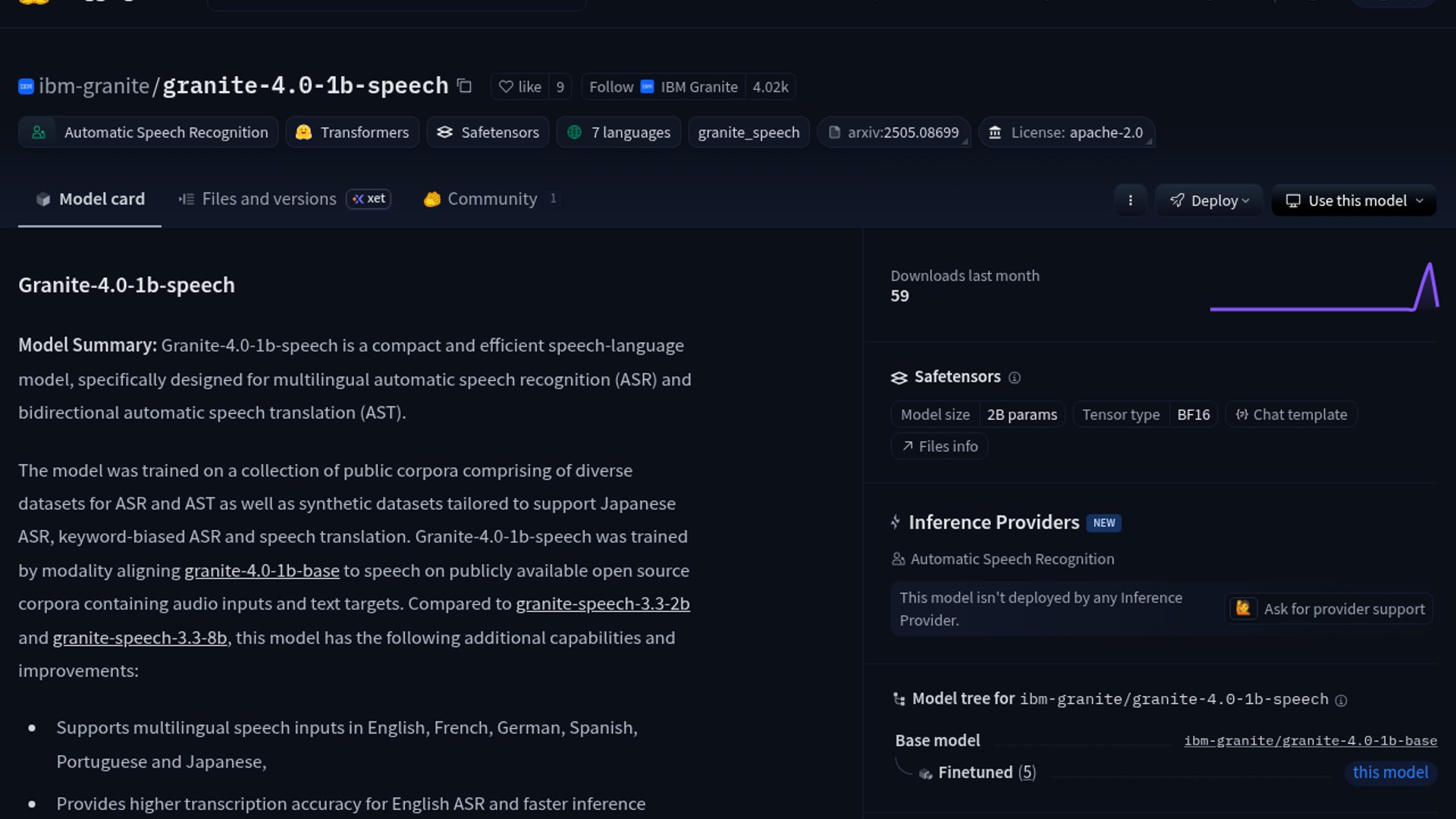Open the arxiv:2505.08699 paper tag
Screen dimensions: 1456x819
coord(893,133)
